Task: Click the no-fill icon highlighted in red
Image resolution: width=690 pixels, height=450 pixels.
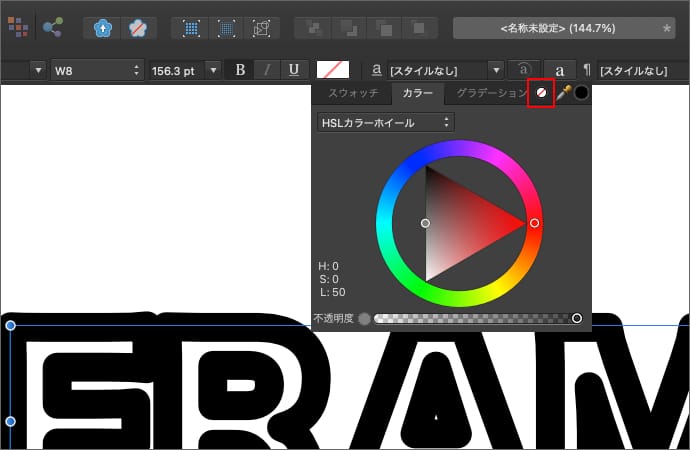Action: [541, 92]
